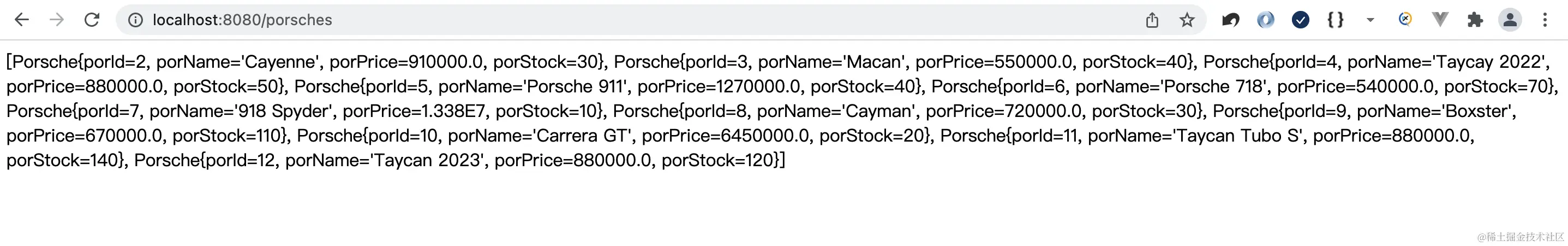Screen dimensions: 1568x246
Task: Expand the small gray dropdown arrow extension
Action: click(1370, 20)
